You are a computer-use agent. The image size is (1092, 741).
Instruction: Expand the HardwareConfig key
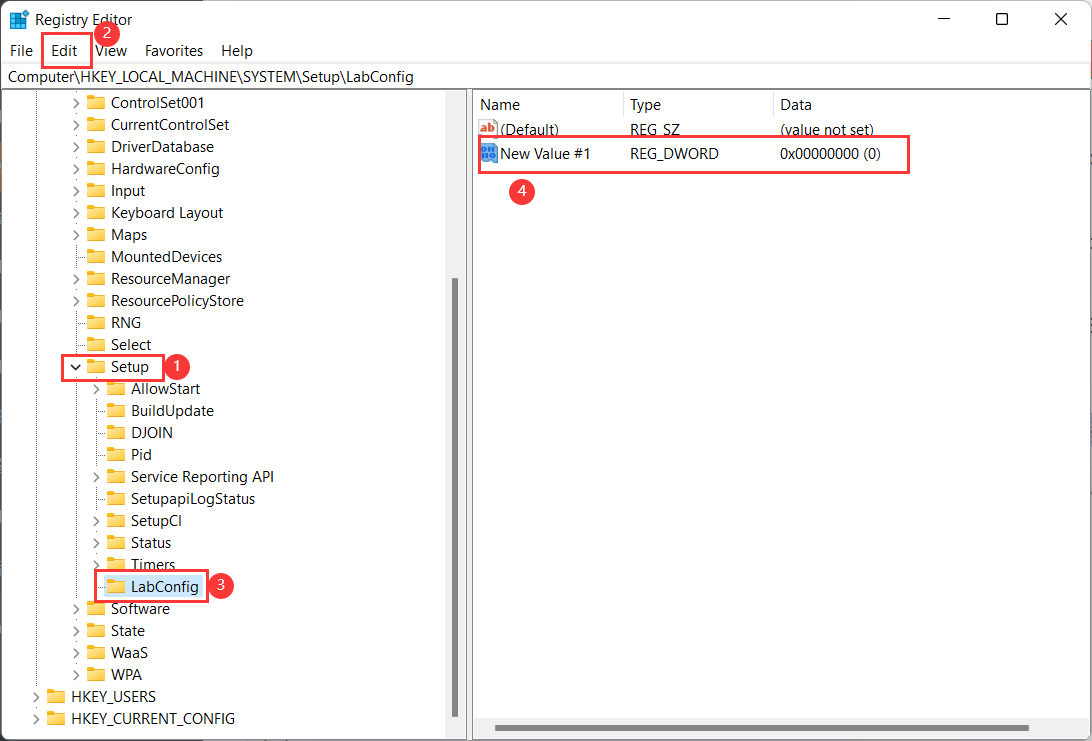tap(77, 169)
